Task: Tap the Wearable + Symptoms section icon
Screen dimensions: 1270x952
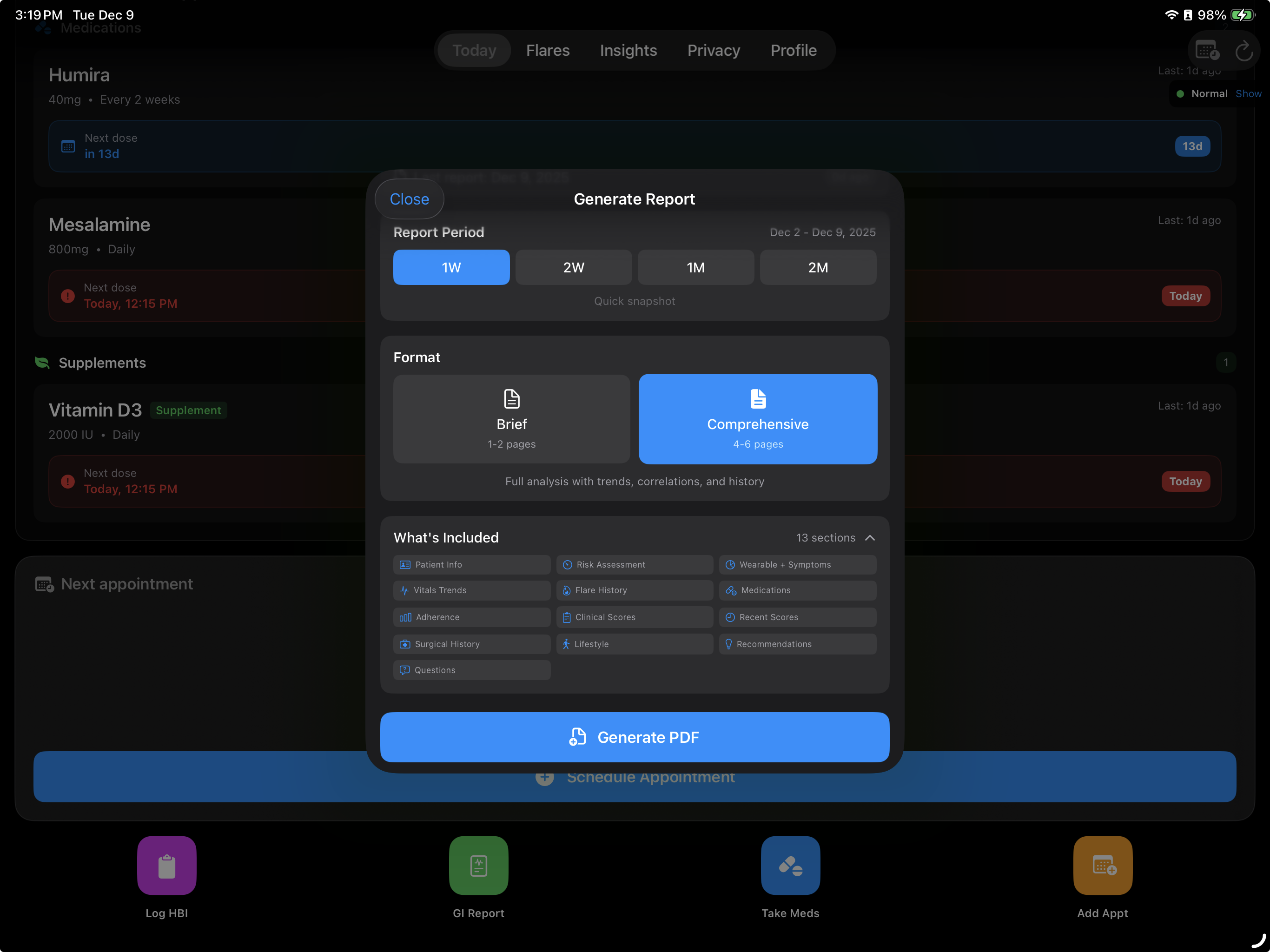Action: point(730,564)
